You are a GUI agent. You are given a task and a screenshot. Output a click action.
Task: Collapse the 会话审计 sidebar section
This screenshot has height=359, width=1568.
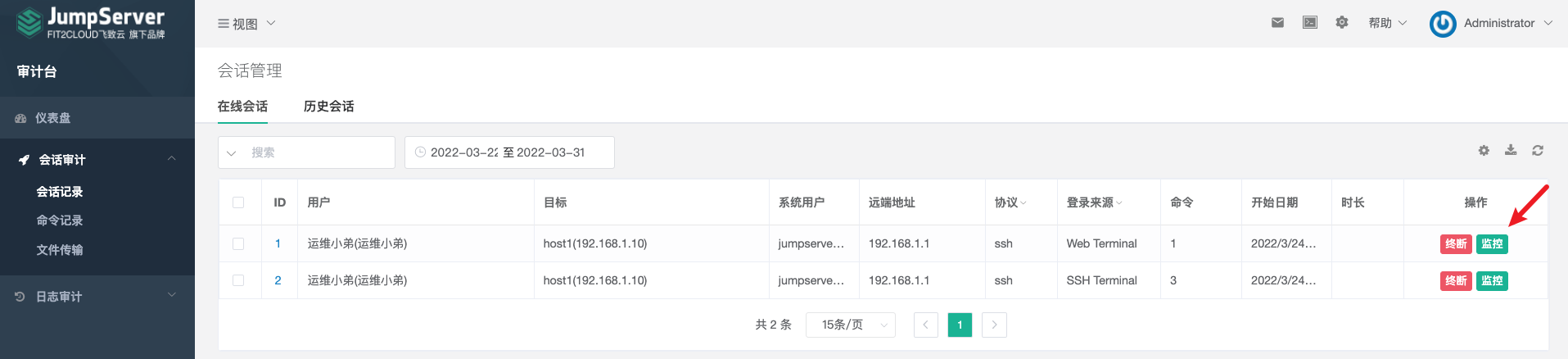coord(172,159)
